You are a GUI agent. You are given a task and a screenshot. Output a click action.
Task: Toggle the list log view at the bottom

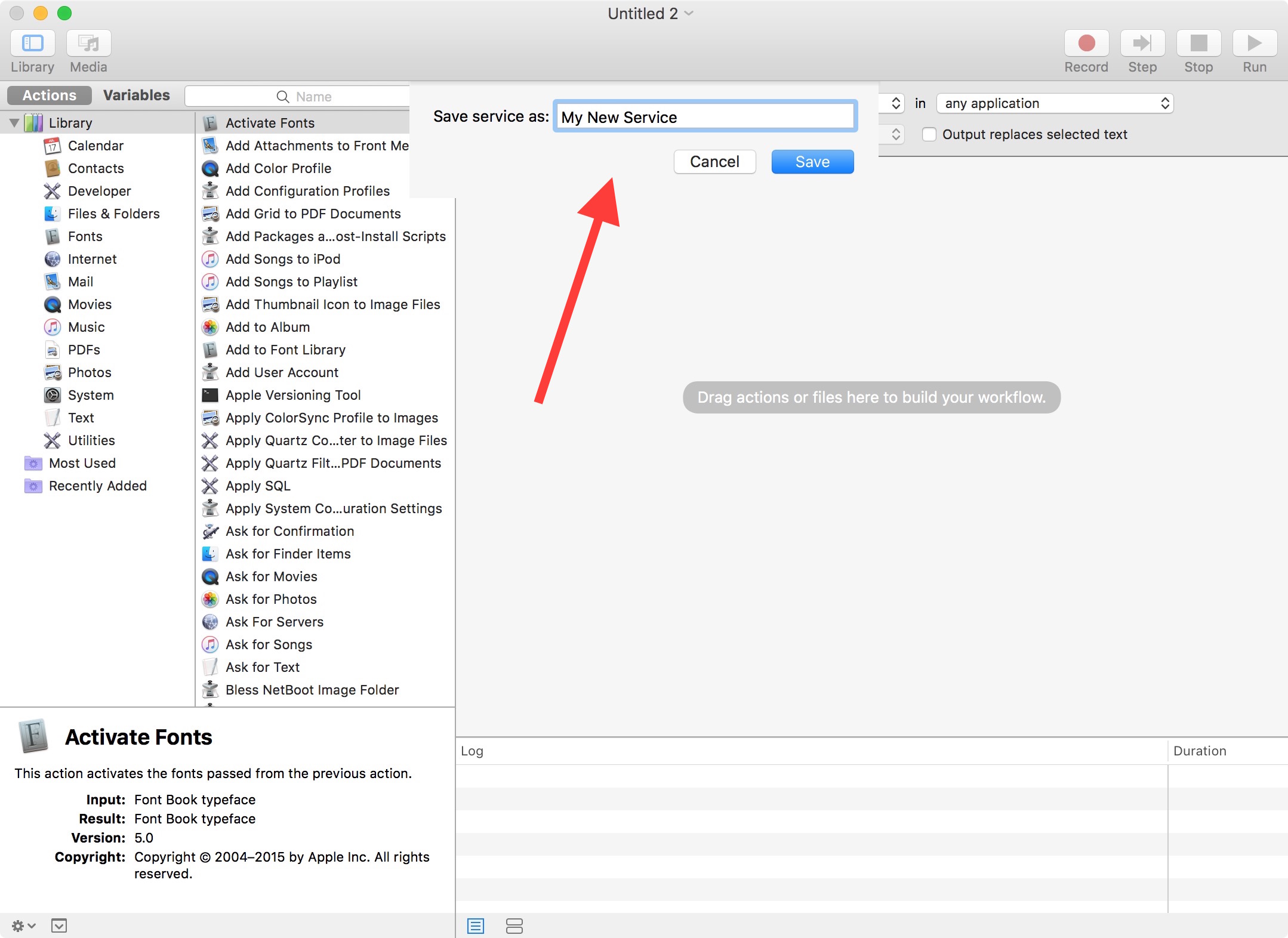pyautogui.click(x=476, y=926)
